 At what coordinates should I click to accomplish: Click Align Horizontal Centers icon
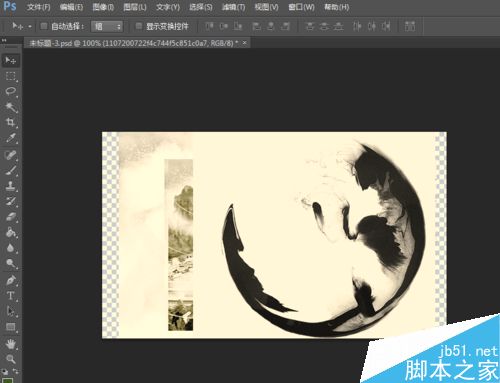[x=271, y=26]
